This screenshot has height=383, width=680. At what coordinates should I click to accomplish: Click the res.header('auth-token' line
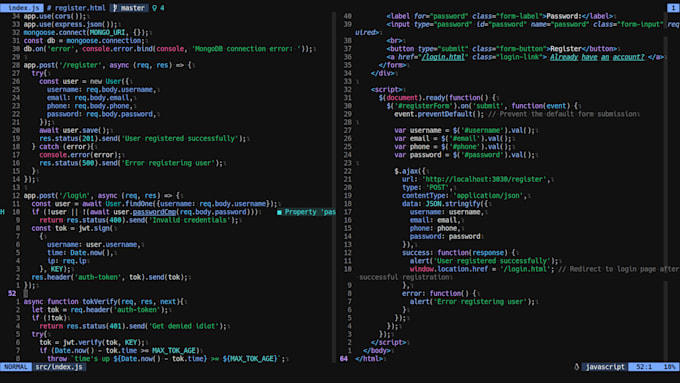110,277
